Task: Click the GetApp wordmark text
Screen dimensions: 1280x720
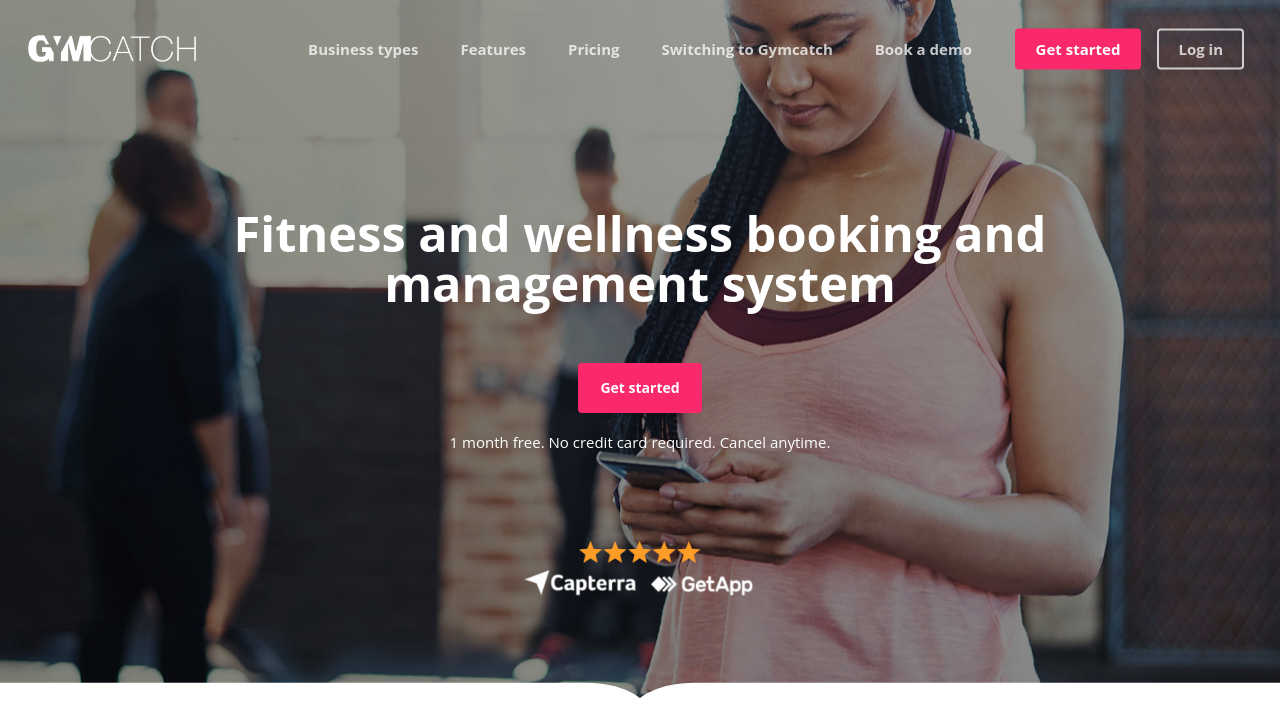Action: [x=716, y=585]
